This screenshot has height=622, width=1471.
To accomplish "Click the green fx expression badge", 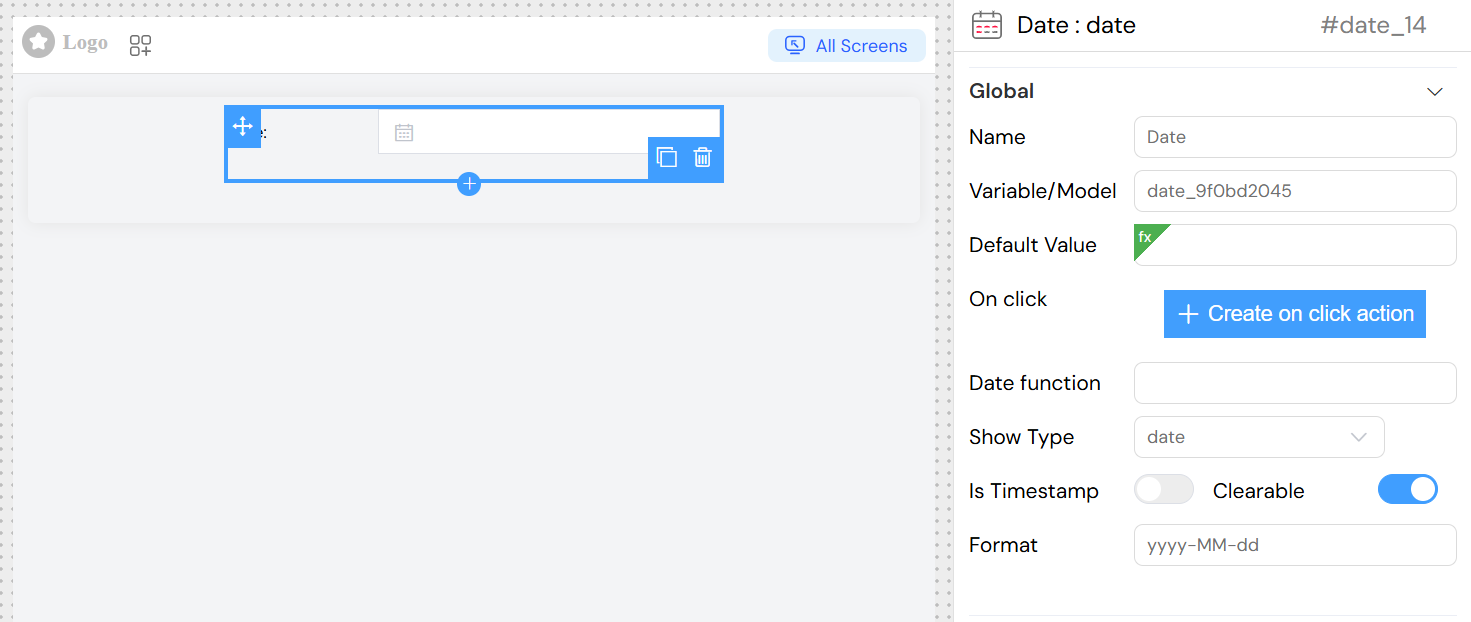I will [x=1146, y=237].
